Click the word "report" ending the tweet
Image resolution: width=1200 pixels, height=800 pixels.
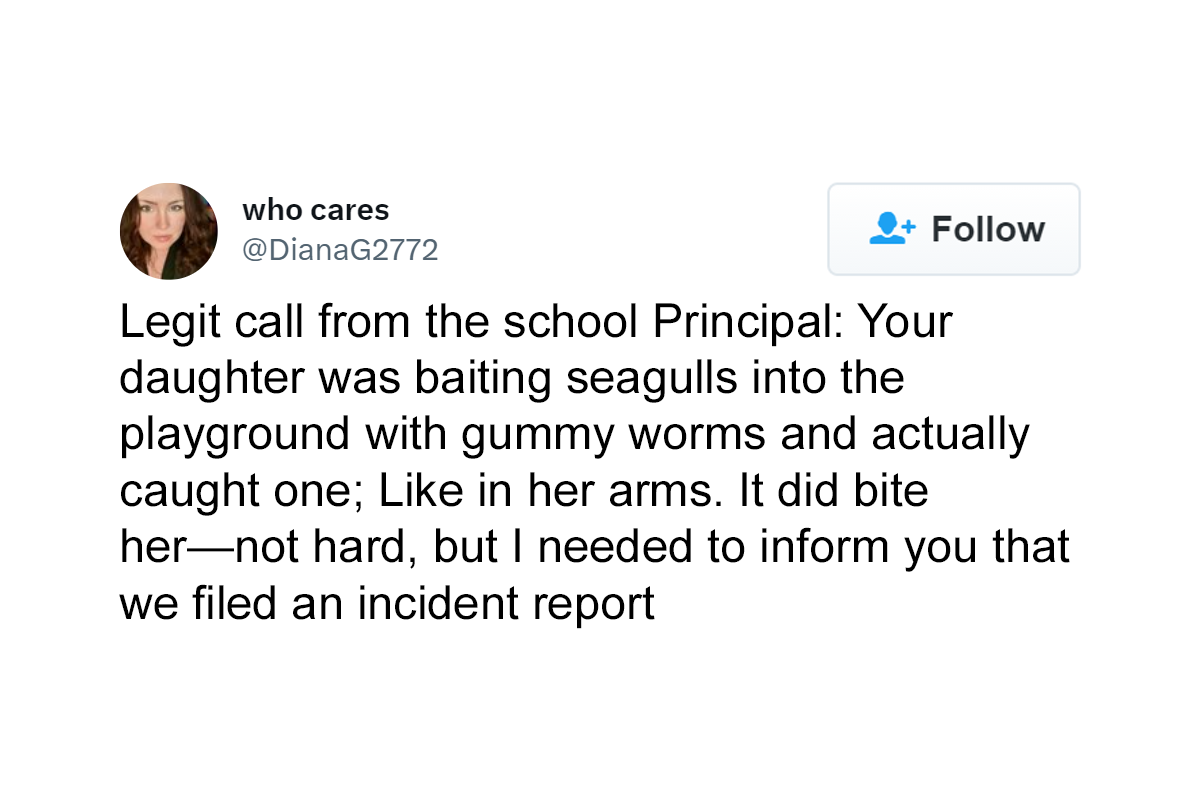[598, 605]
